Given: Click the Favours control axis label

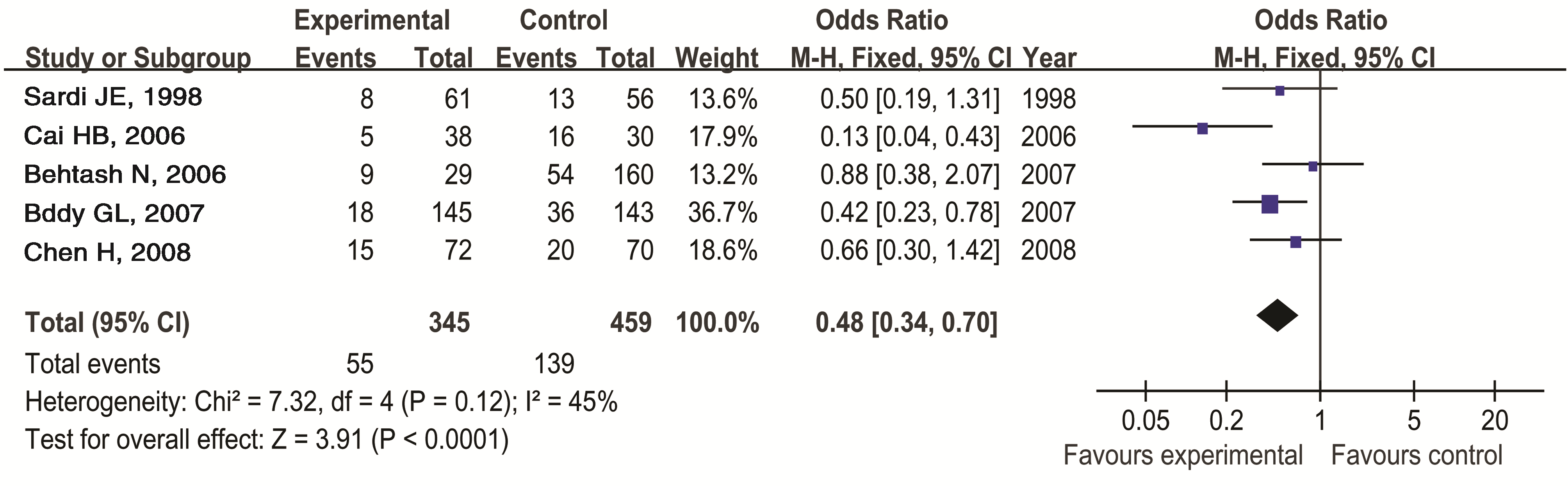Looking at the screenshot, I should pos(1417,455).
